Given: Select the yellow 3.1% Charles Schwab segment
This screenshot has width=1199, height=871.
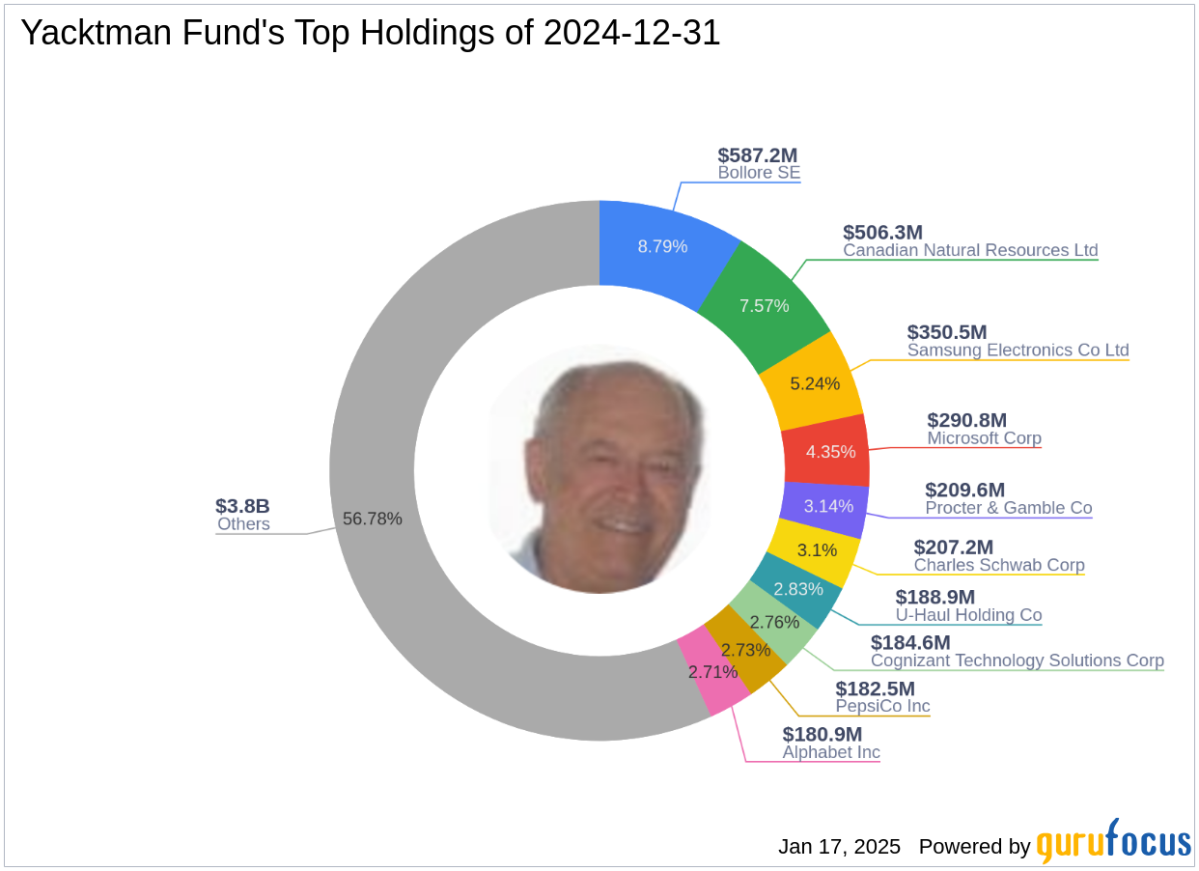Looking at the screenshot, I should (814, 551).
